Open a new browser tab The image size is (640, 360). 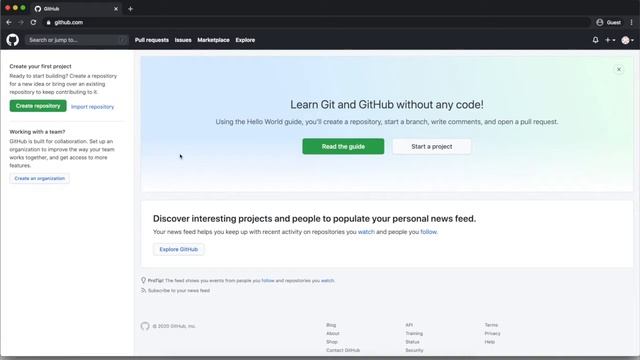[x=130, y=9]
